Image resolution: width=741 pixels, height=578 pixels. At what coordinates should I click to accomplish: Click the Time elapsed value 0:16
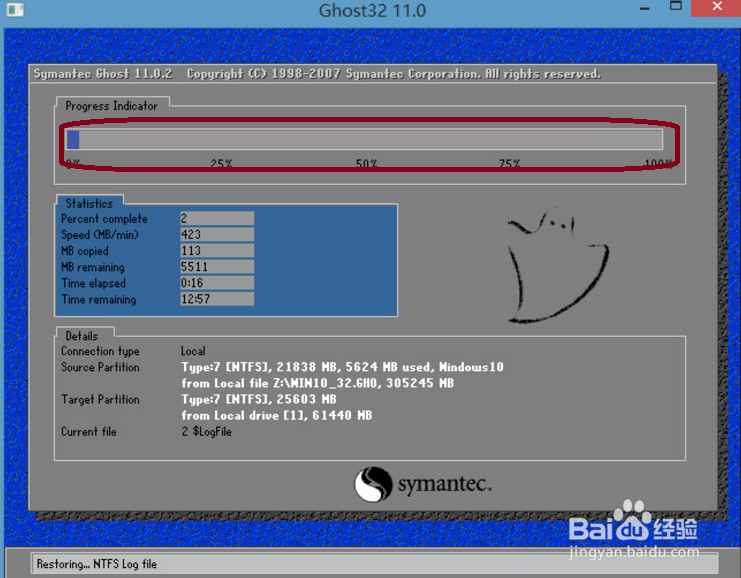click(217, 283)
